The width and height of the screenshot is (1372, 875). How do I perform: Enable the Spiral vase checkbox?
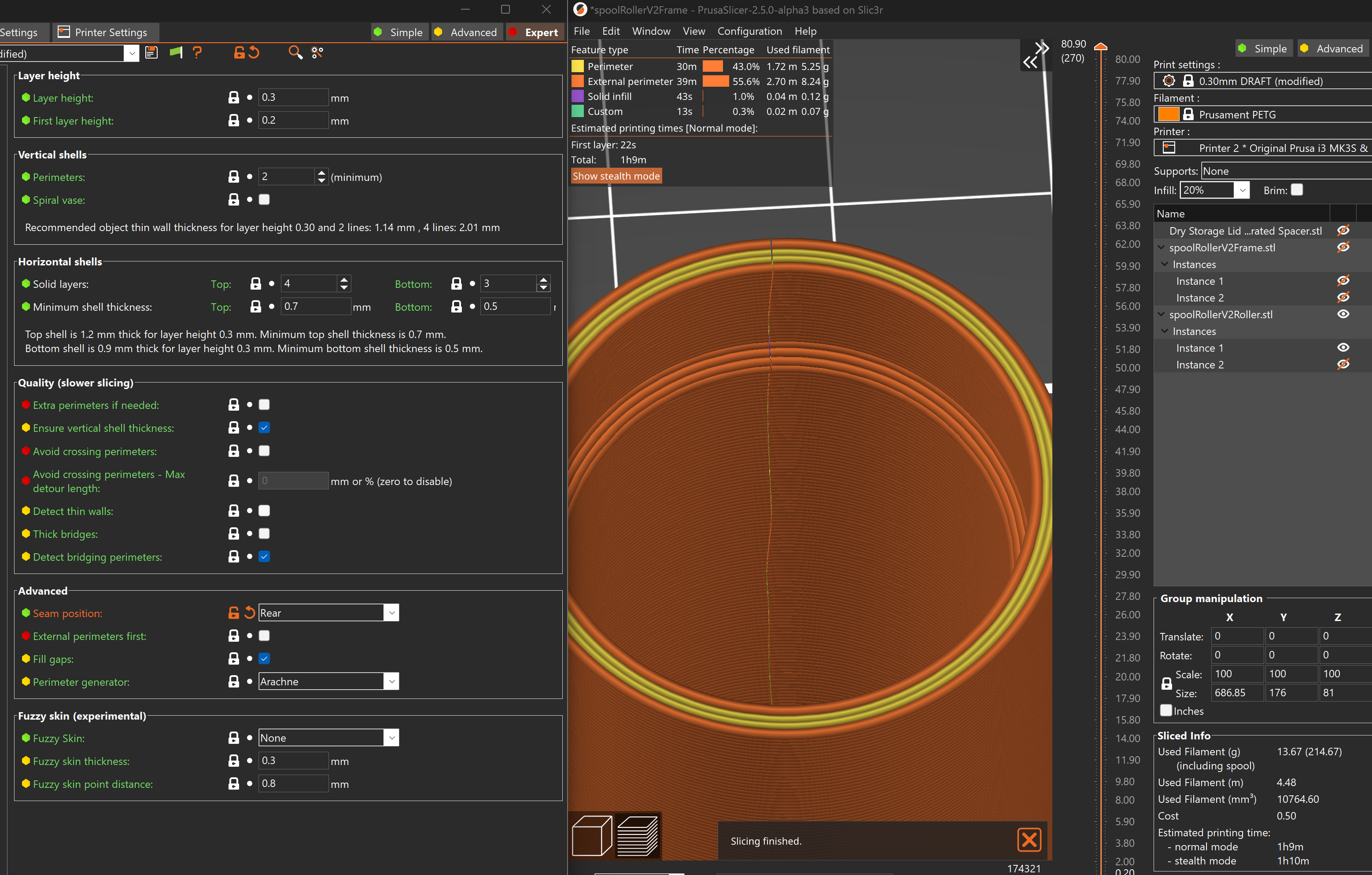coord(264,199)
